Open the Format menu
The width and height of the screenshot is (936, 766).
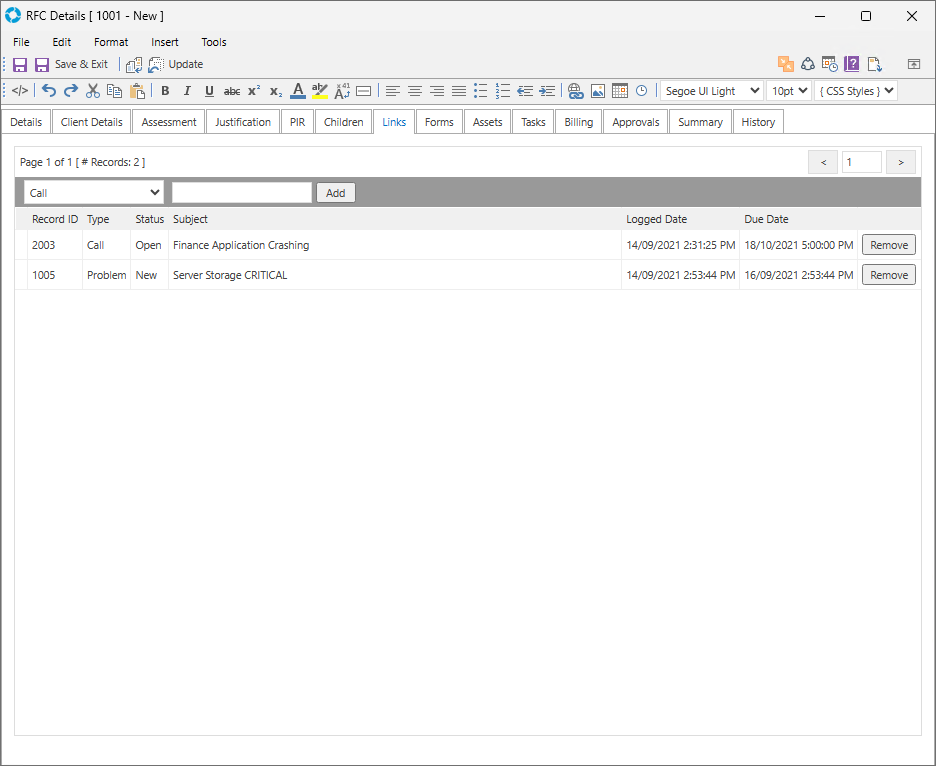pos(111,42)
